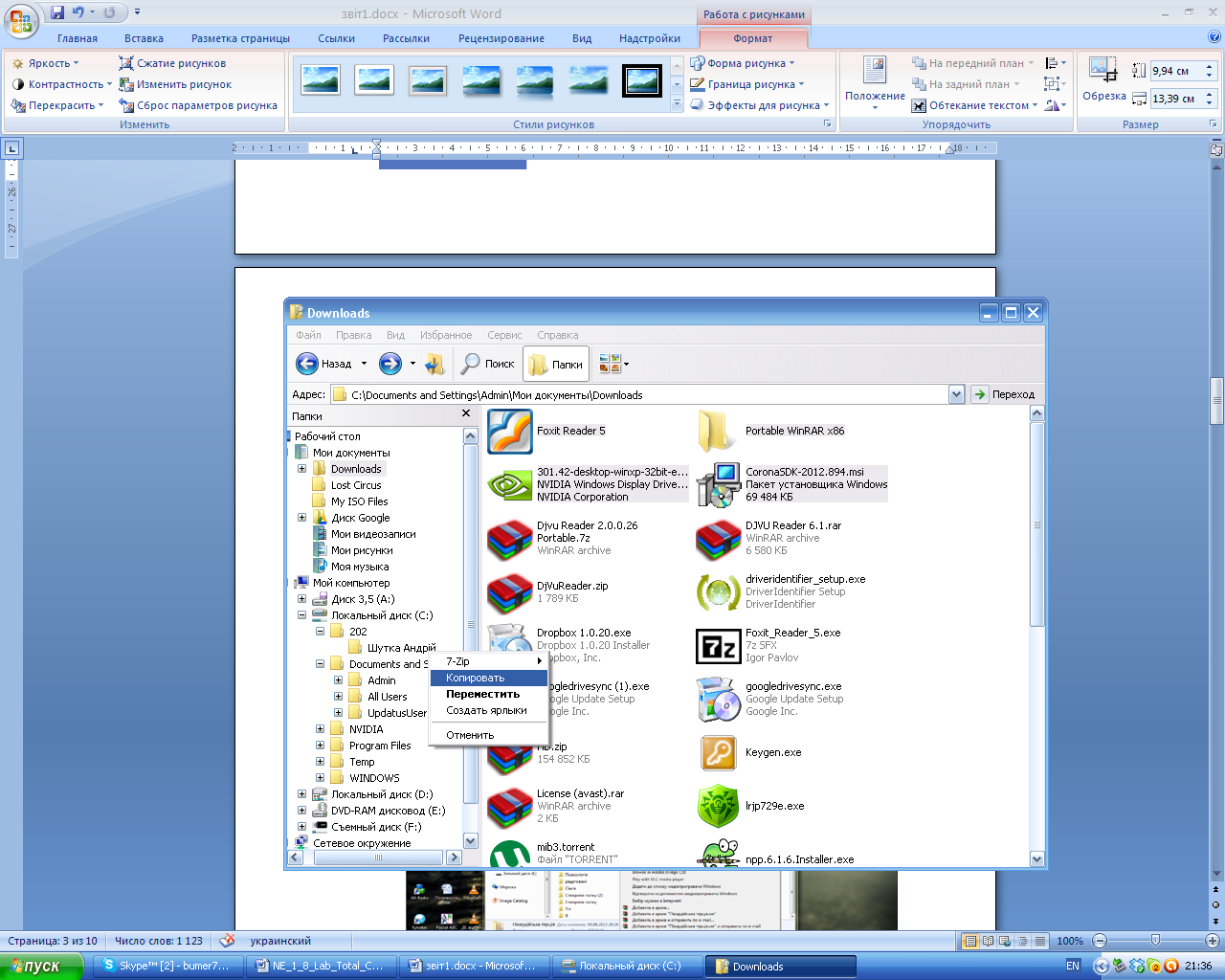Open the Перекрасить recolor dropdown

click(x=57, y=105)
